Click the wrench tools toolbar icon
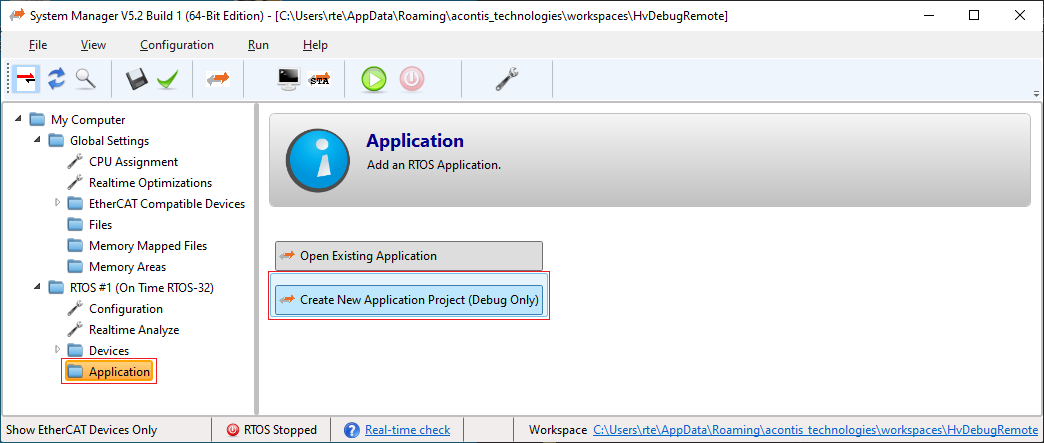Image resolution: width=1044 pixels, height=443 pixels. point(507,79)
